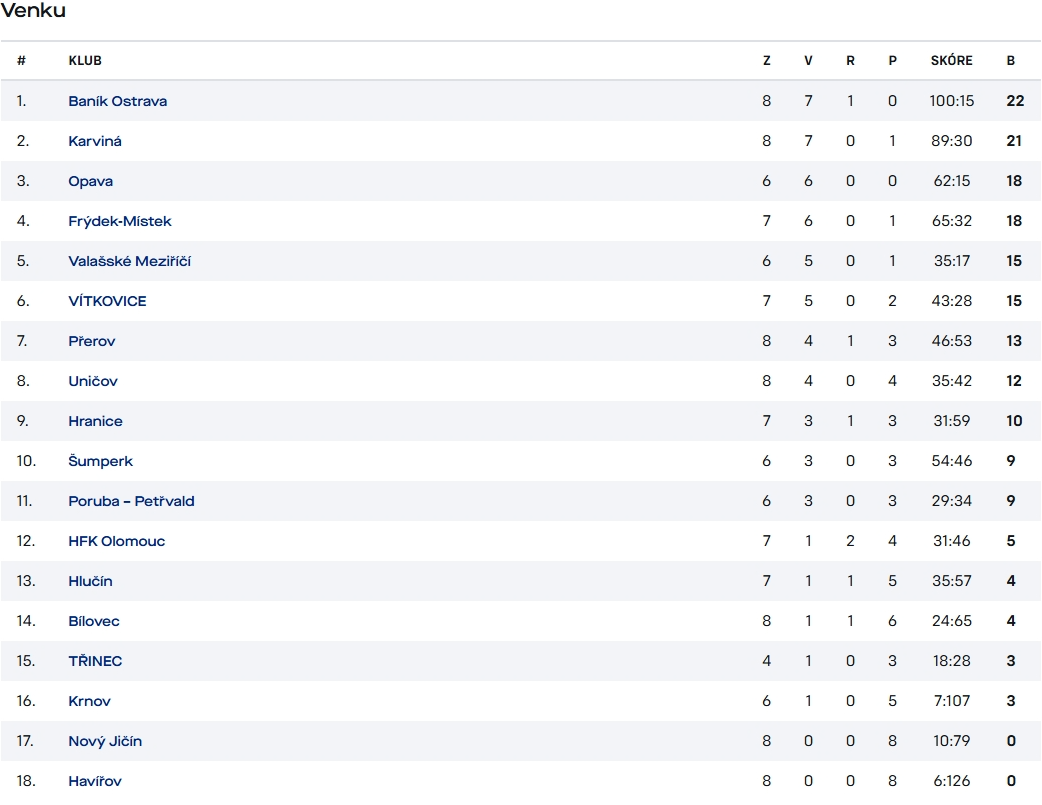The height and width of the screenshot is (805, 1042).
Task: Select the HFK Olomouc link
Action: (x=117, y=541)
